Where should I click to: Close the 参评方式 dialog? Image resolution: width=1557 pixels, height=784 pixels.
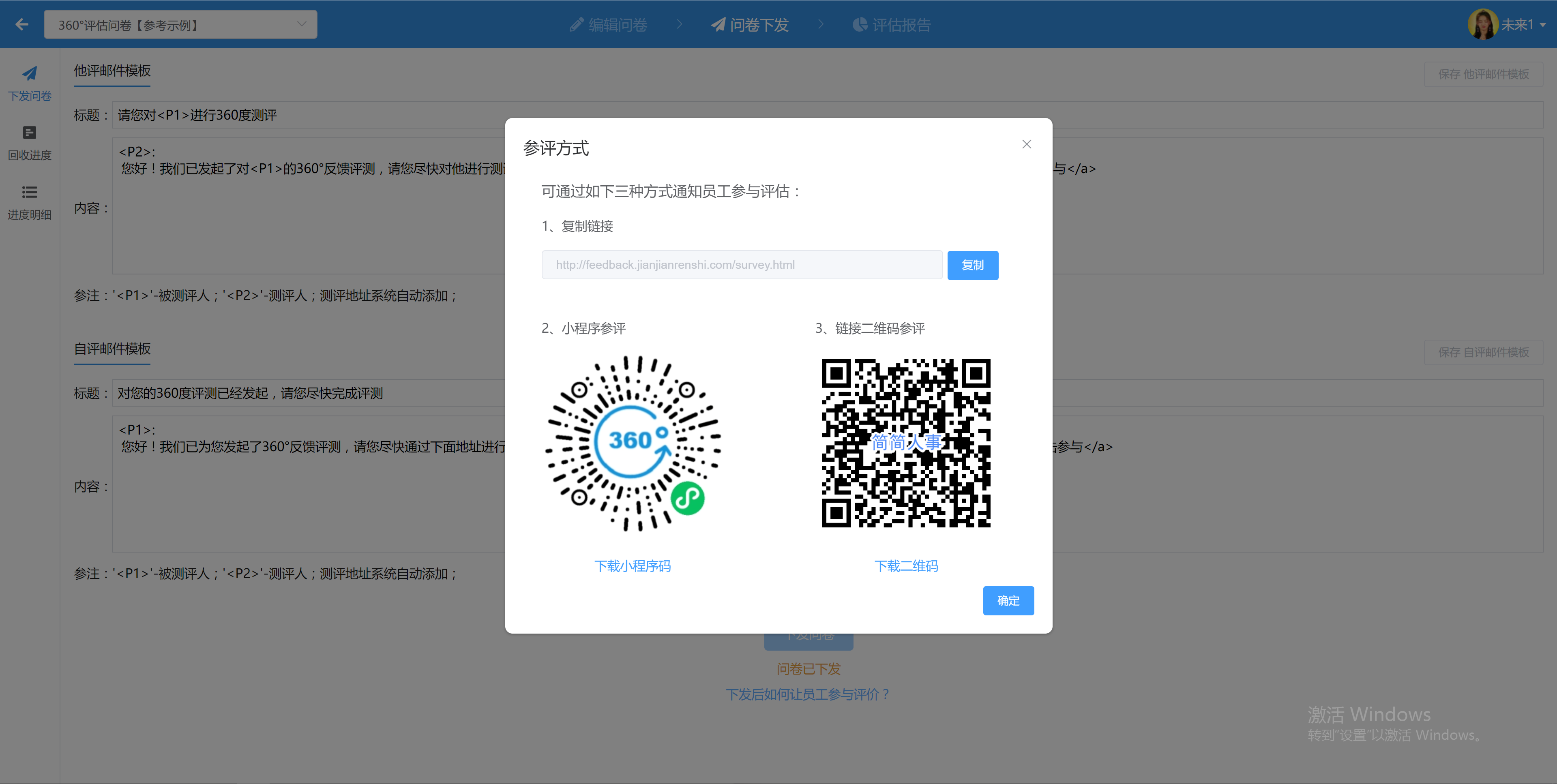click(1026, 144)
